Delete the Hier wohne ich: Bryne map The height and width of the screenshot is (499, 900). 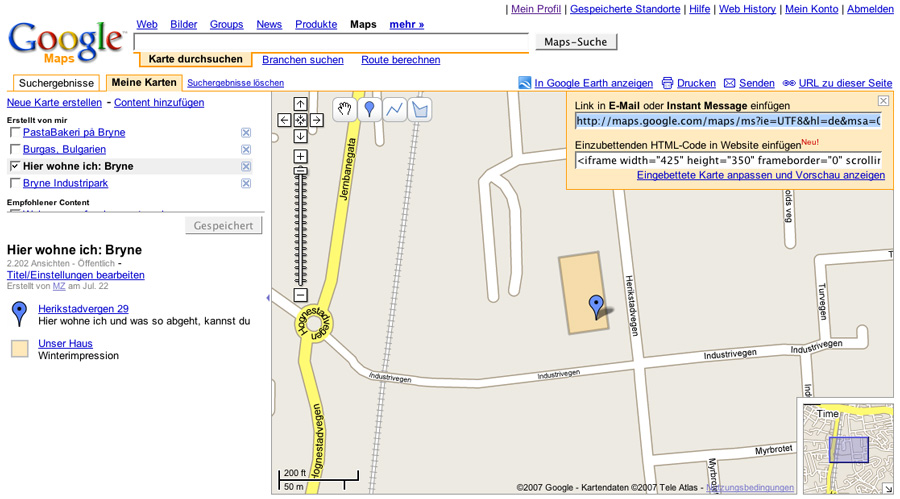[x=246, y=166]
